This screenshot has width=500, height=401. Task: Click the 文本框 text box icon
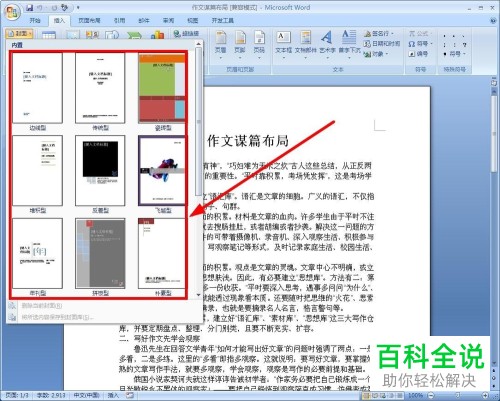[x=284, y=37]
